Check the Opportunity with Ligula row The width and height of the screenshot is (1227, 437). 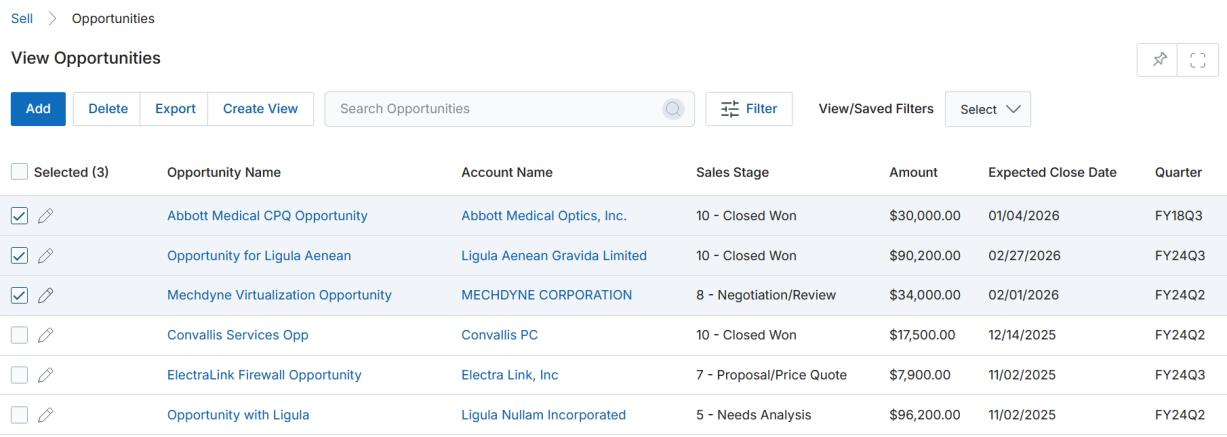[19, 415]
